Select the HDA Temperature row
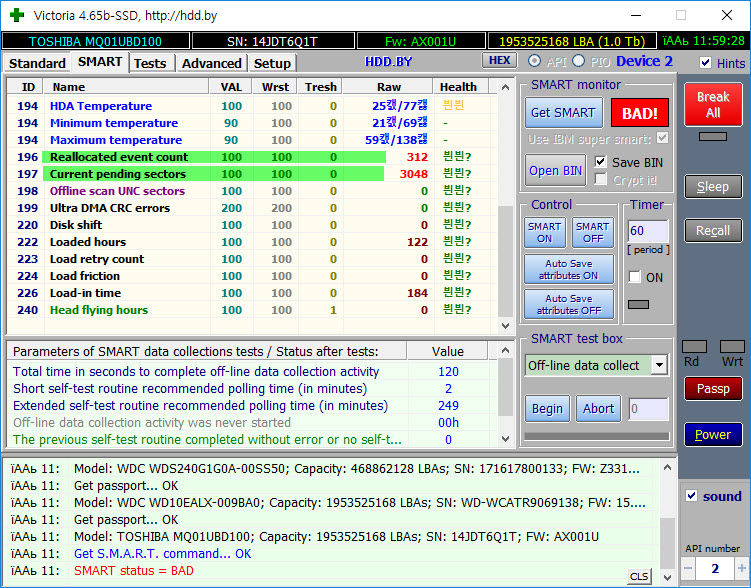Viewport: 751px width, 588px height. (251, 106)
